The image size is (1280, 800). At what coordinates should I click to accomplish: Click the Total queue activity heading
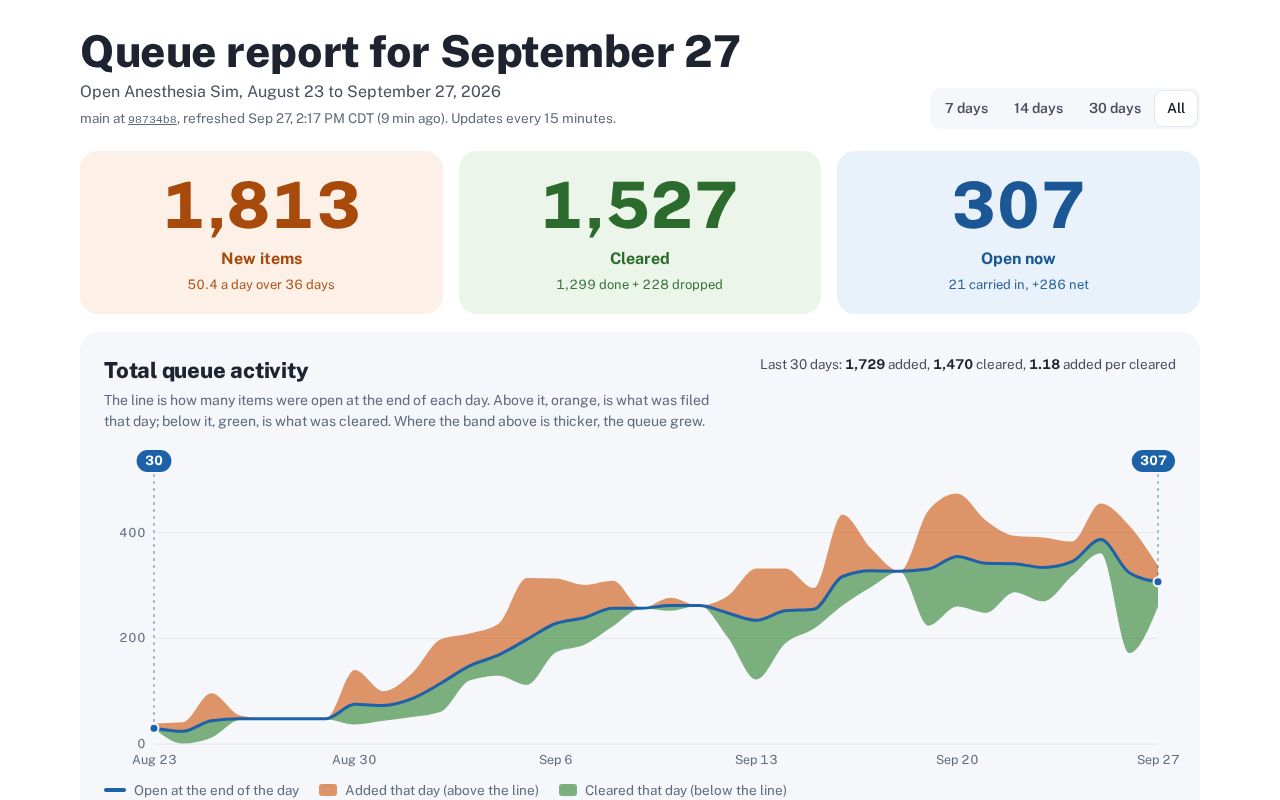pyautogui.click(x=206, y=371)
